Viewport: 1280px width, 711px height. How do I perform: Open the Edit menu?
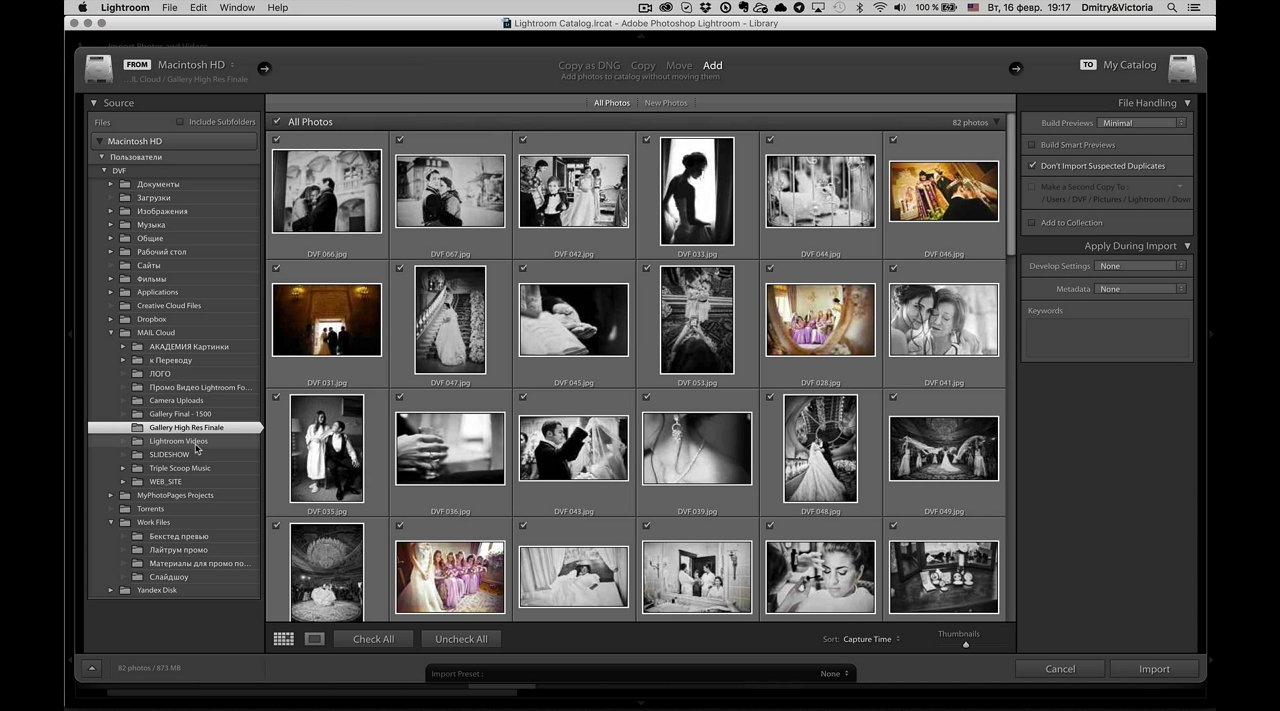(x=199, y=7)
